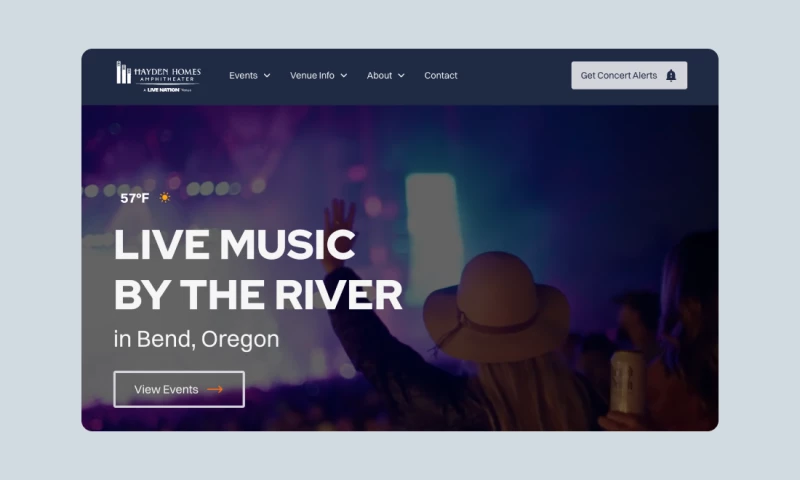Click the sun weather icon
Viewport: 800px width, 480px height.
[x=164, y=197]
